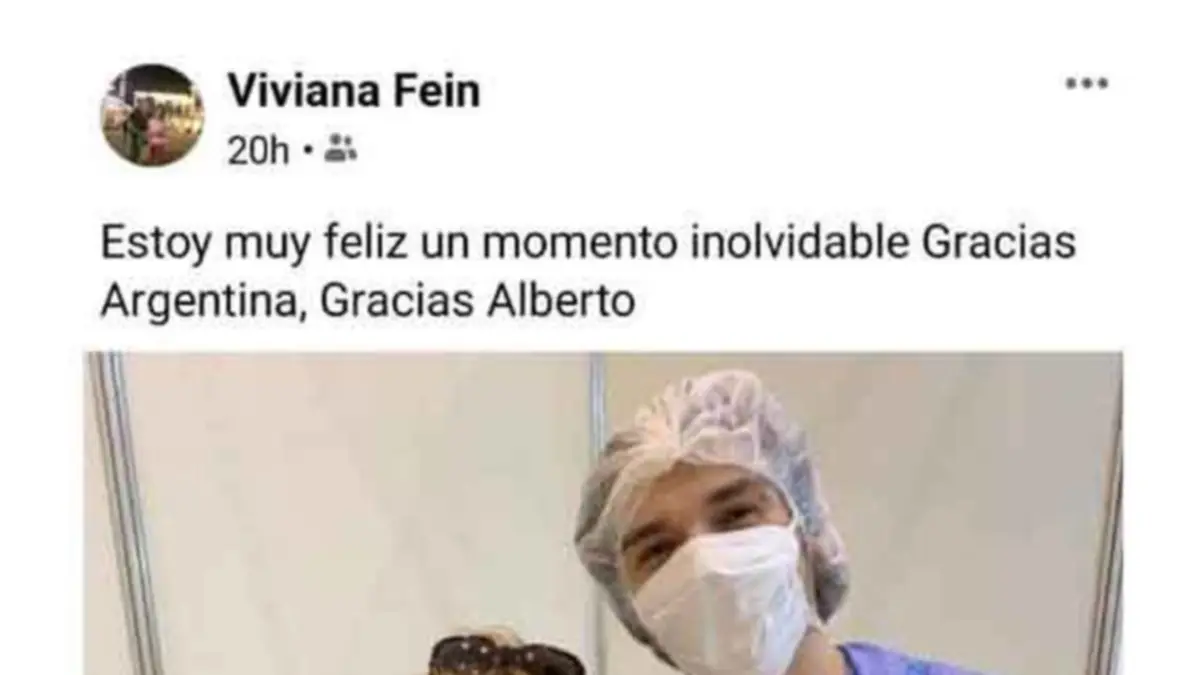Tap the blue scrubs shoulder in the photo
Image resolution: width=1200 pixels, height=675 pixels.
click(x=880, y=658)
